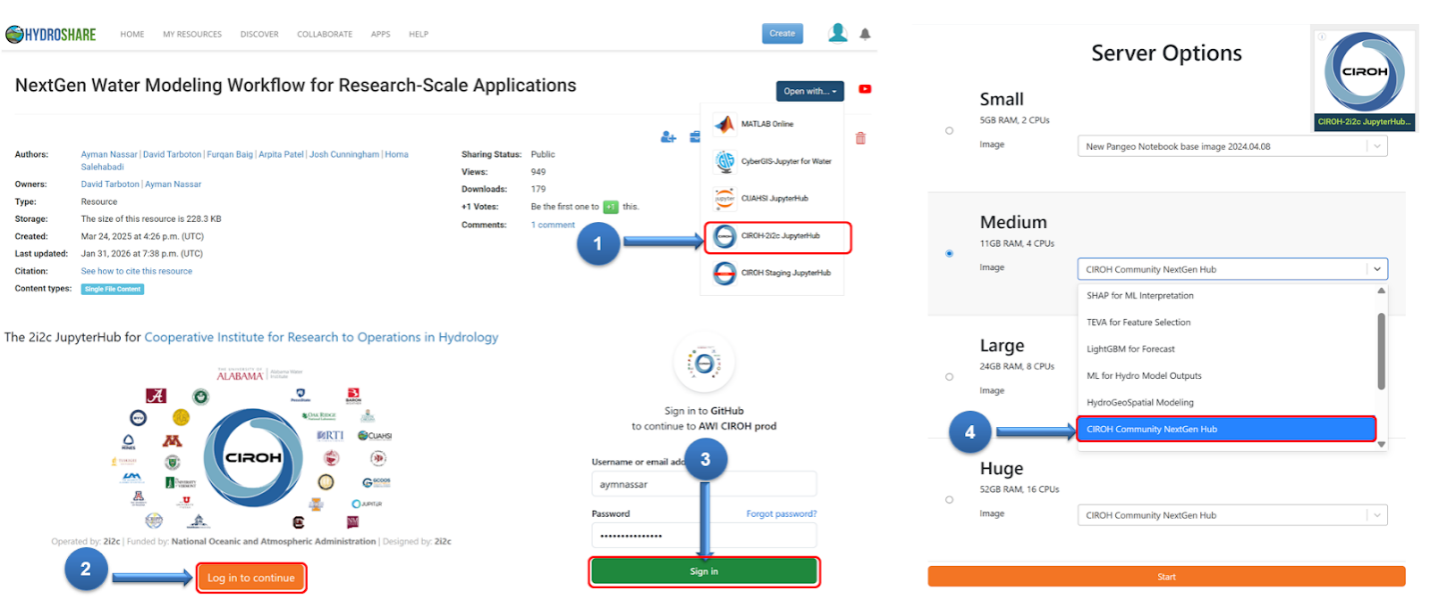Image resolution: width=1430 pixels, height=611 pixels.
Task: Expand the Open with dropdown
Action: point(809,91)
